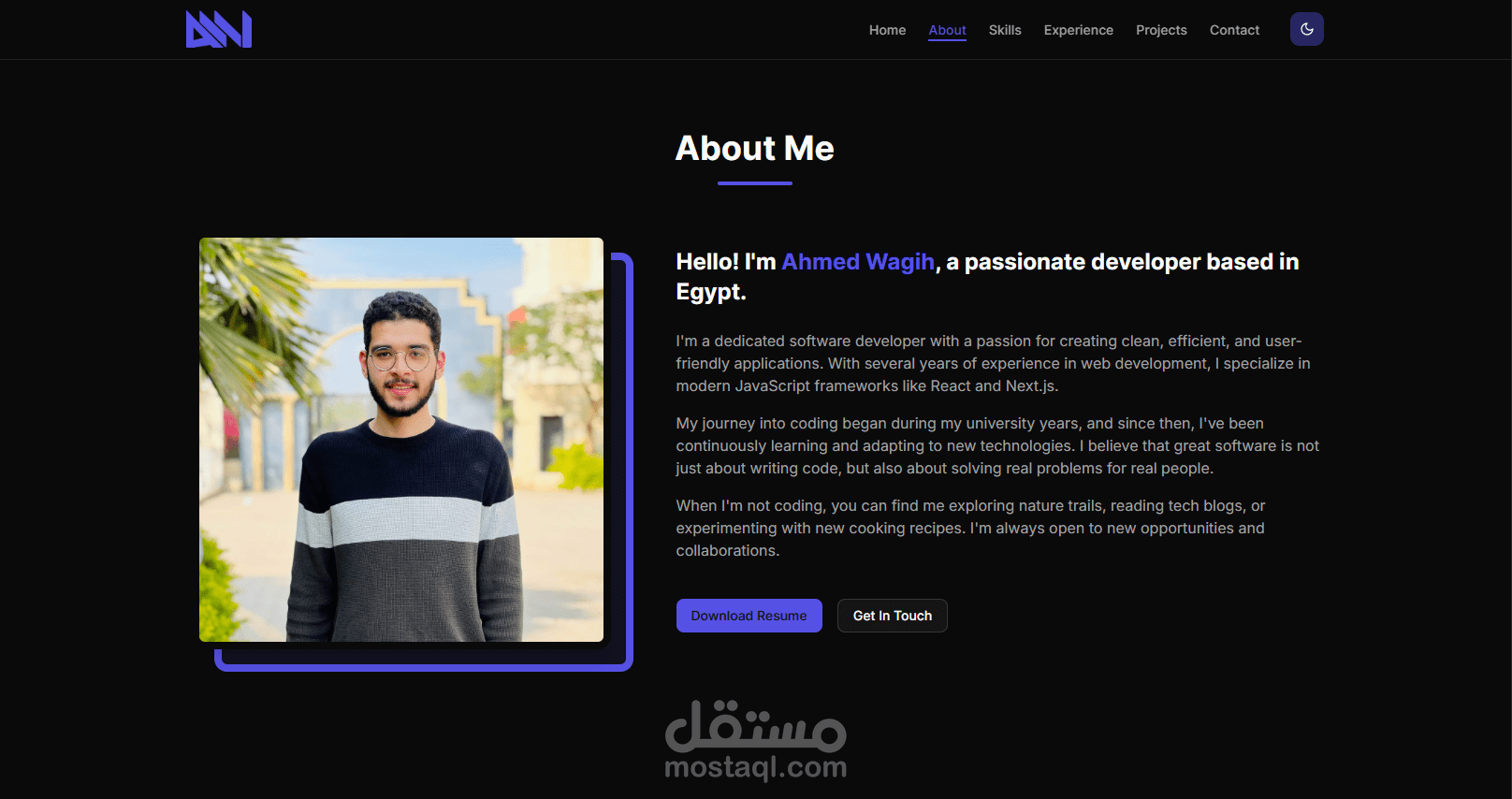Screen dimensions: 1512x799
Task: Click the Arabic mostaql watermark logo
Action: click(x=756, y=725)
